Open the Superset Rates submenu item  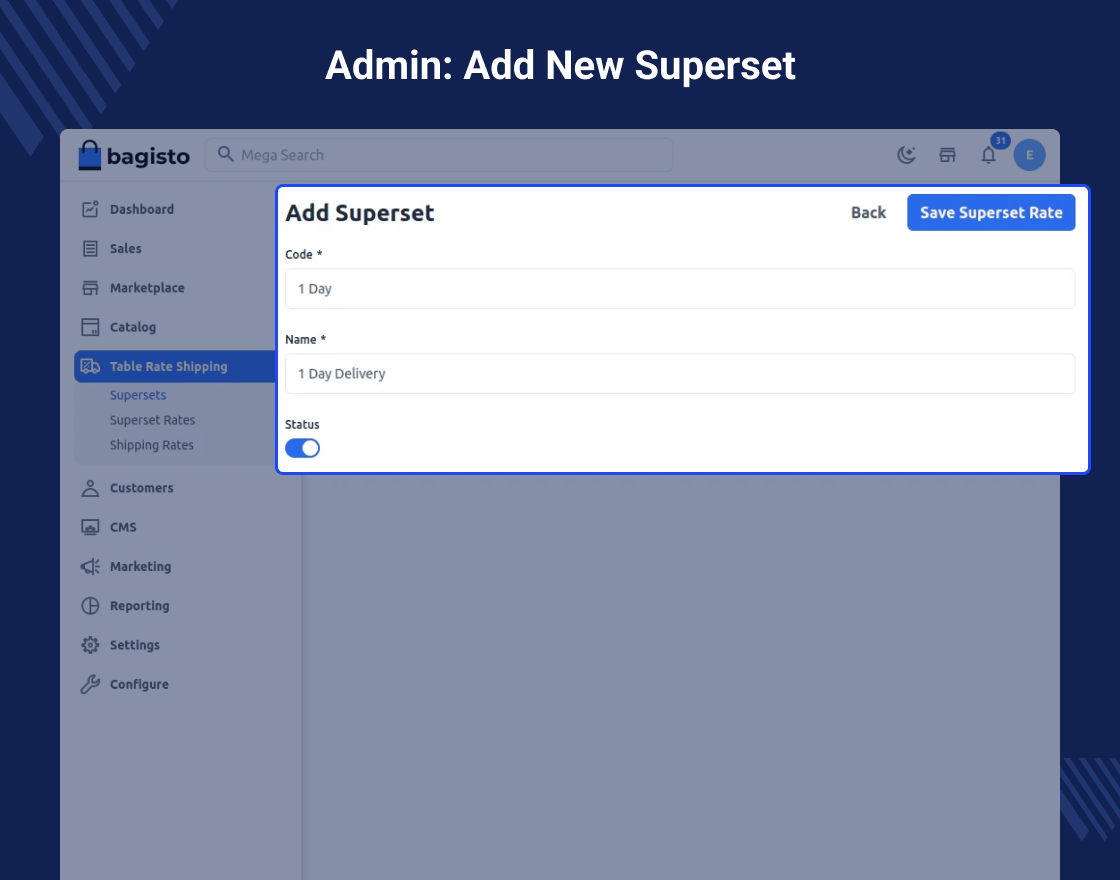point(152,420)
